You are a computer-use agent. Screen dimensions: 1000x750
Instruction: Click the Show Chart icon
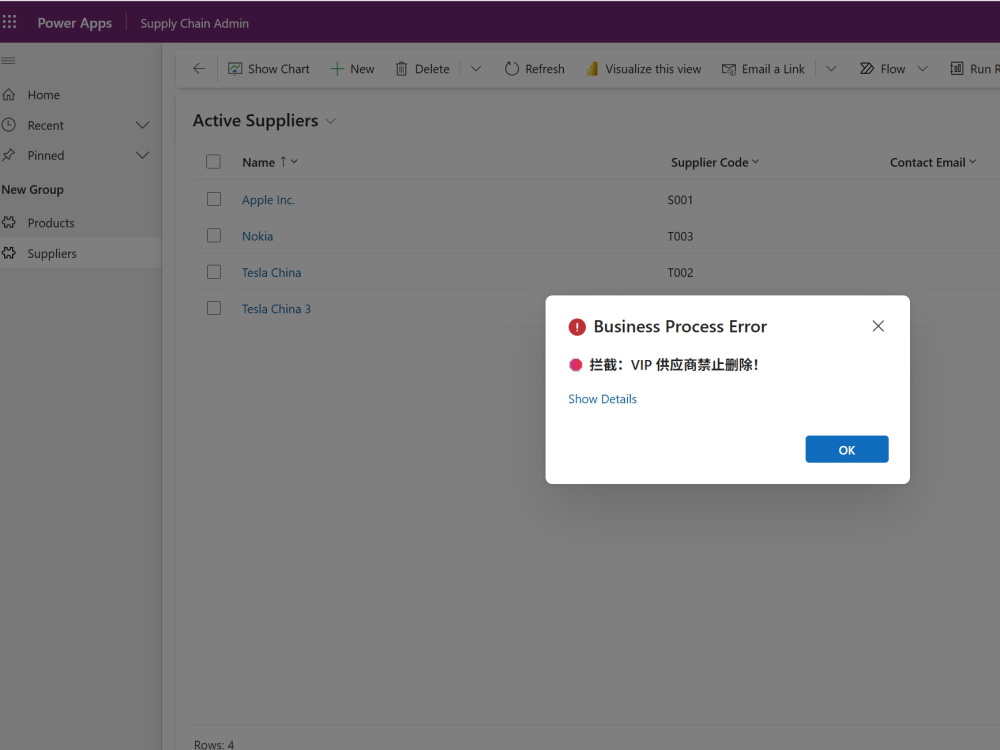click(x=235, y=69)
